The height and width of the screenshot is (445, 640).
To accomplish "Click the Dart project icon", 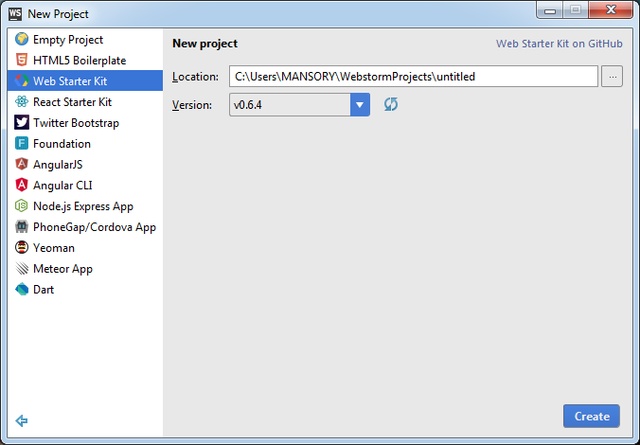I will coord(22,289).
